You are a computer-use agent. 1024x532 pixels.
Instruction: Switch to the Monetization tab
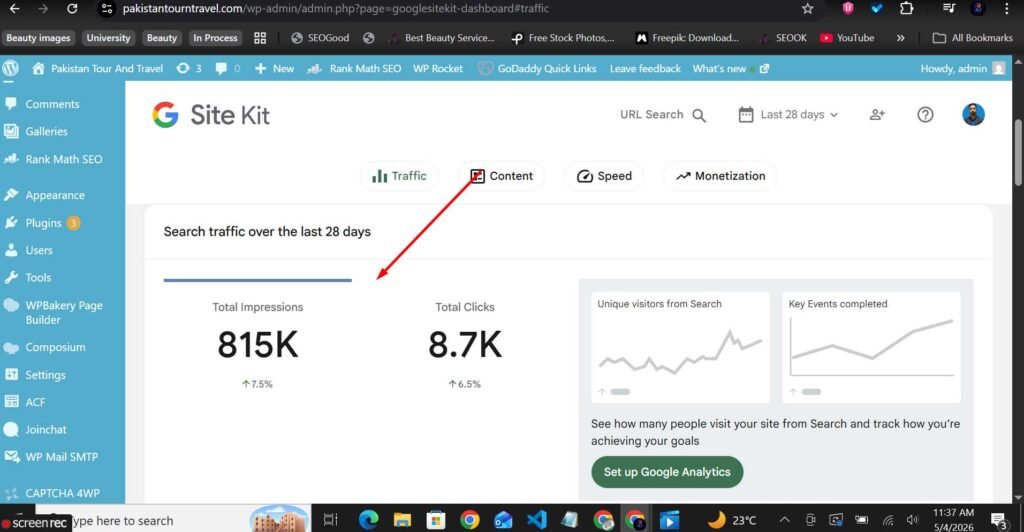(x=720, y=176)
